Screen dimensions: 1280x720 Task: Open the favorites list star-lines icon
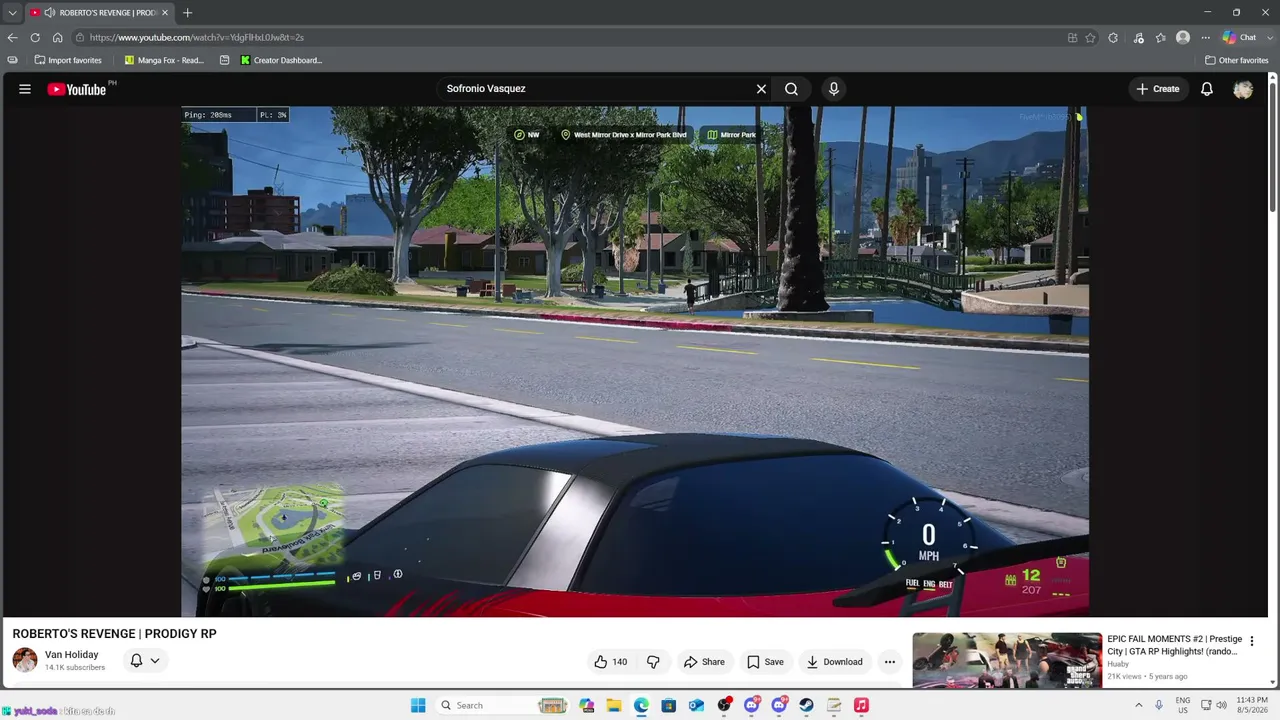(1160, 38)
